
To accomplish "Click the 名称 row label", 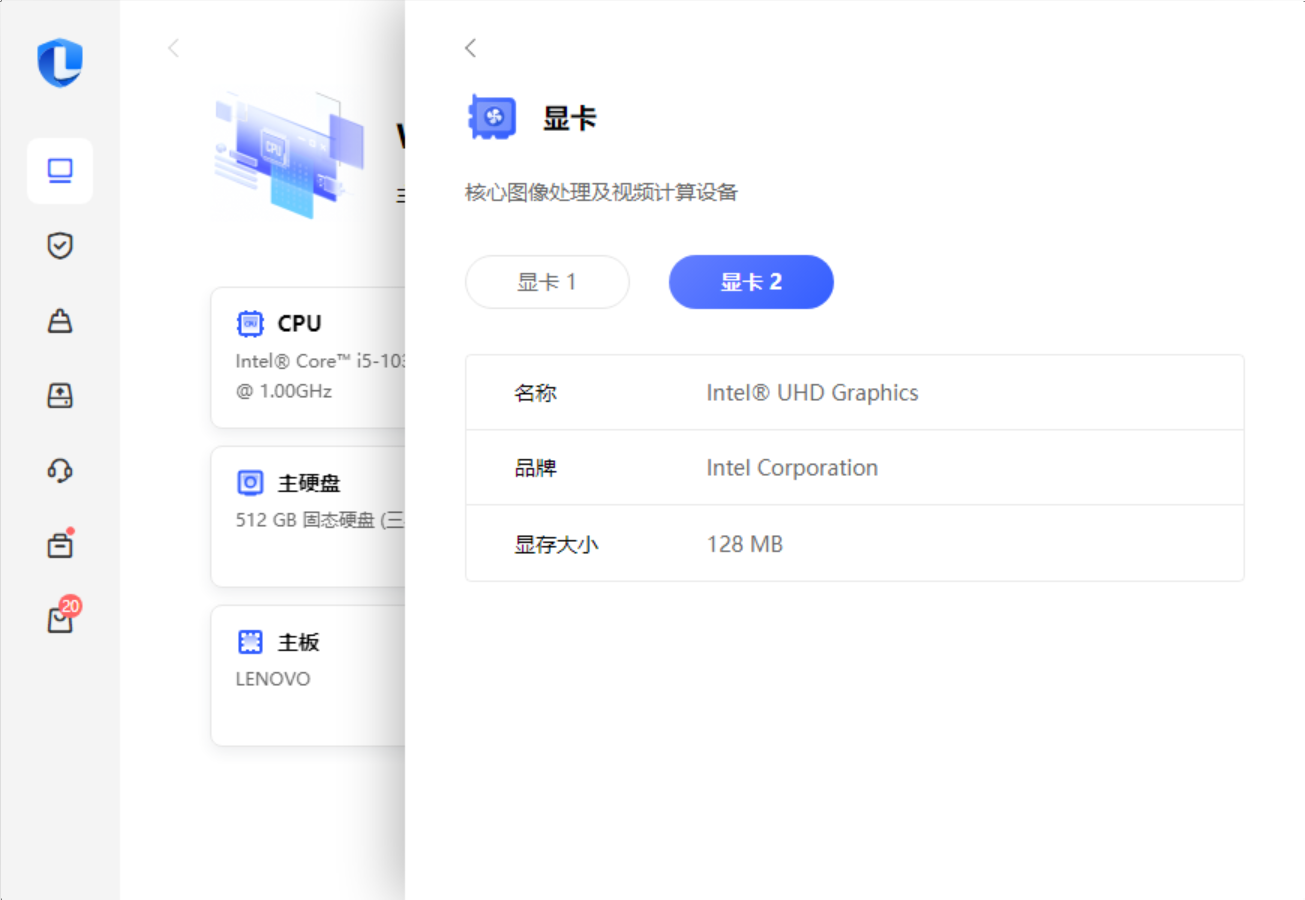I will click(535, 393).
